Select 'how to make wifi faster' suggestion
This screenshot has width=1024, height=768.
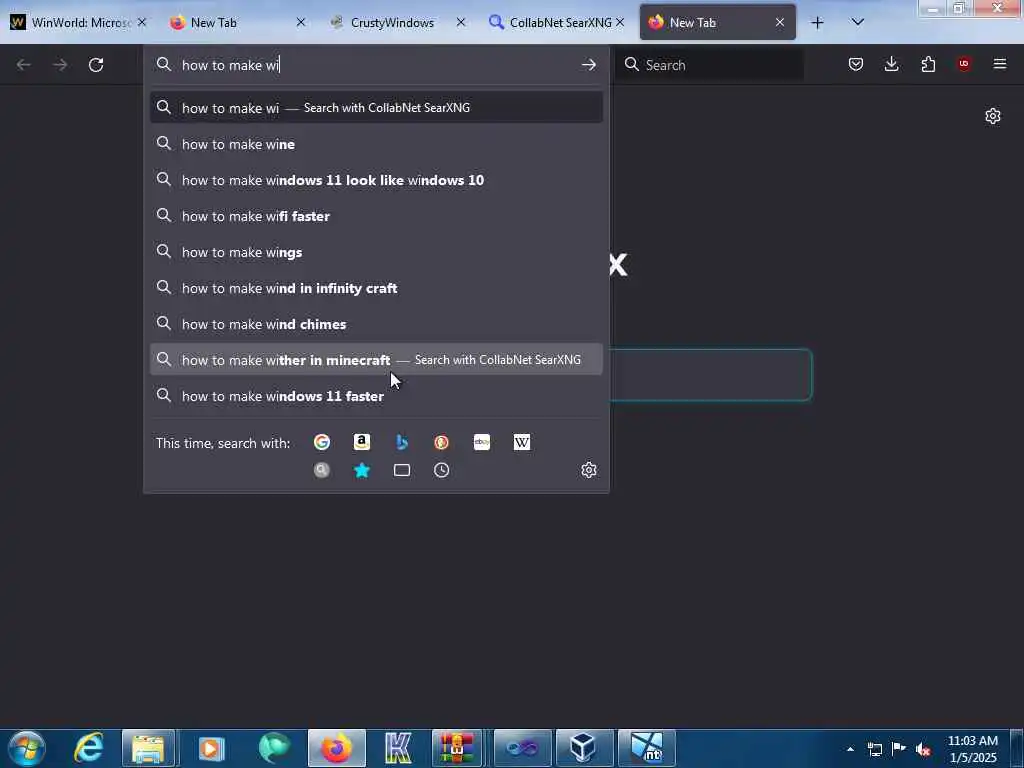click(376, 216)
